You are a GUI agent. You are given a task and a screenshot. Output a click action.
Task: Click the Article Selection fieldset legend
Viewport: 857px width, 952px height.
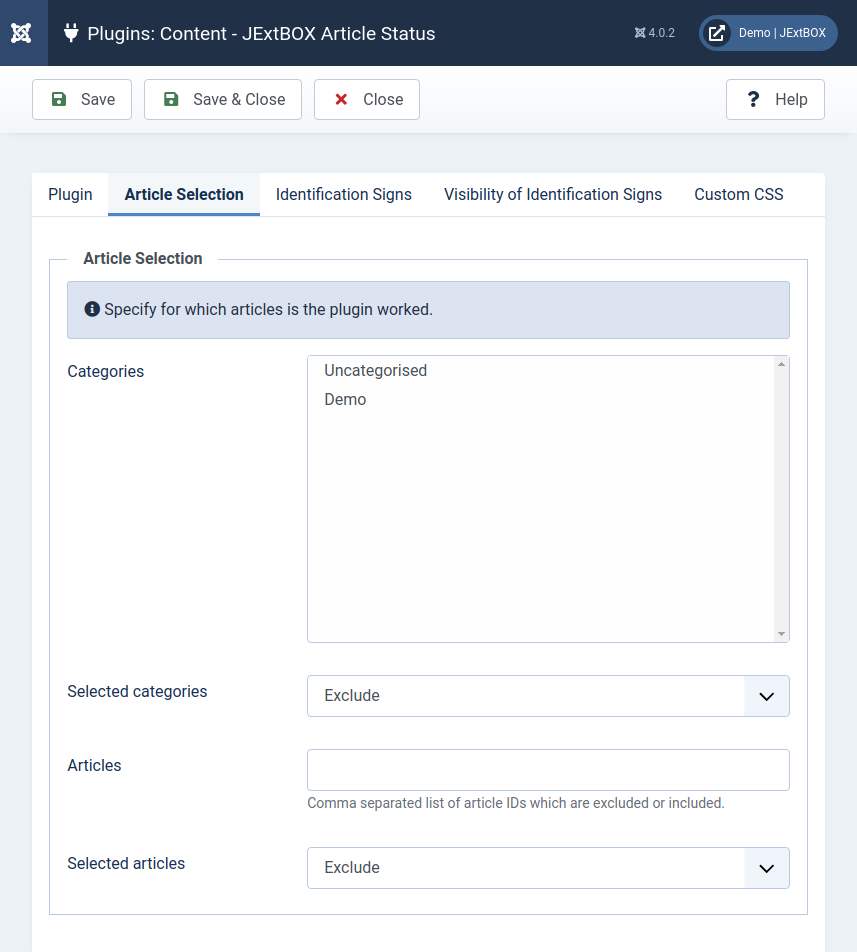tap(143, 259)
